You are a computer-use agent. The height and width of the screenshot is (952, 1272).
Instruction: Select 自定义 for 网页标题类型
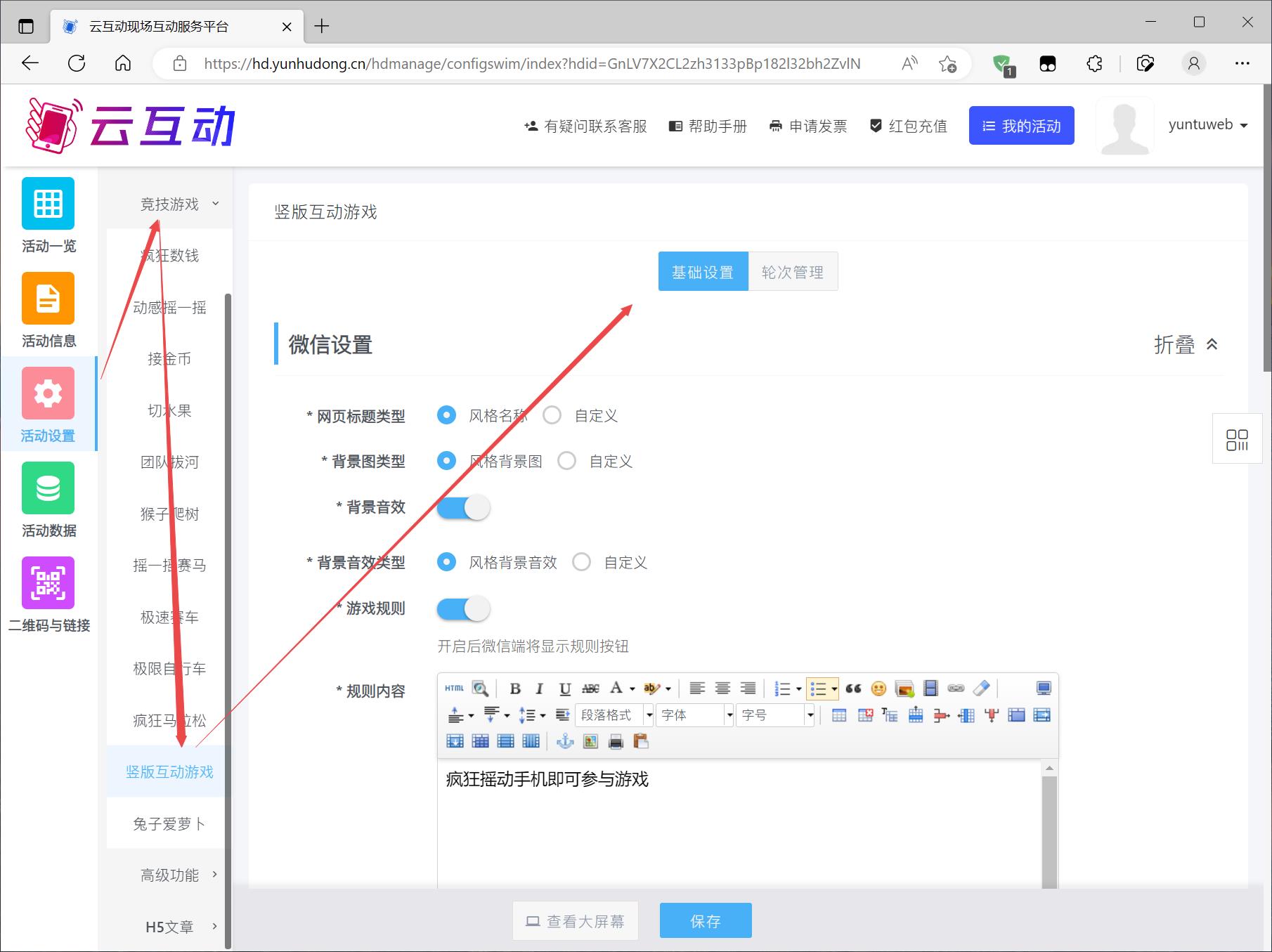552,415
